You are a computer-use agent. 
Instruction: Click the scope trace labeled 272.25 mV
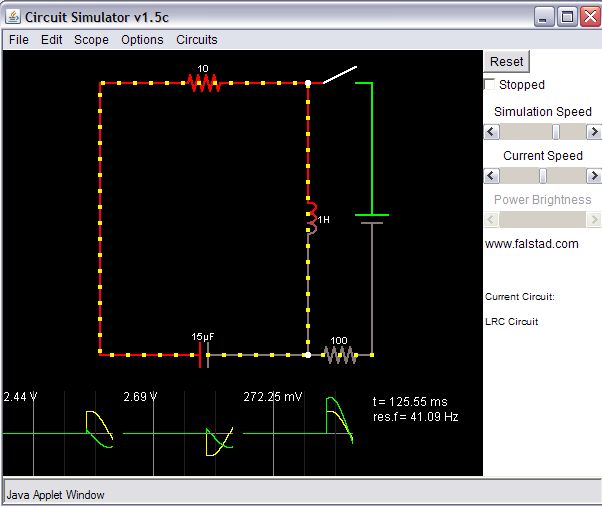298,433
